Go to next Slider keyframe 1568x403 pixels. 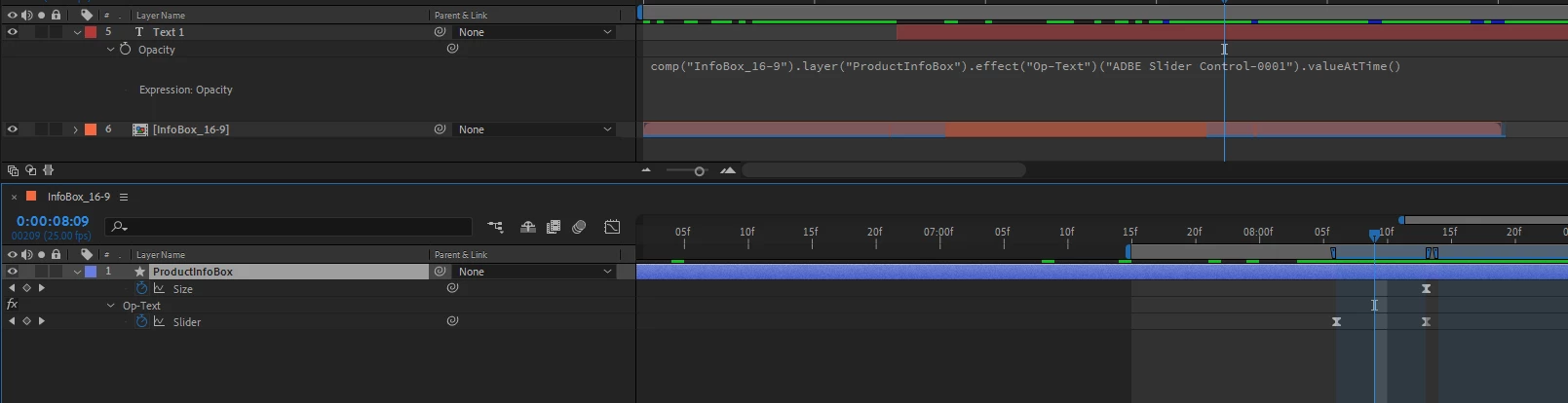pyautogui.click(x=41, y=321)
